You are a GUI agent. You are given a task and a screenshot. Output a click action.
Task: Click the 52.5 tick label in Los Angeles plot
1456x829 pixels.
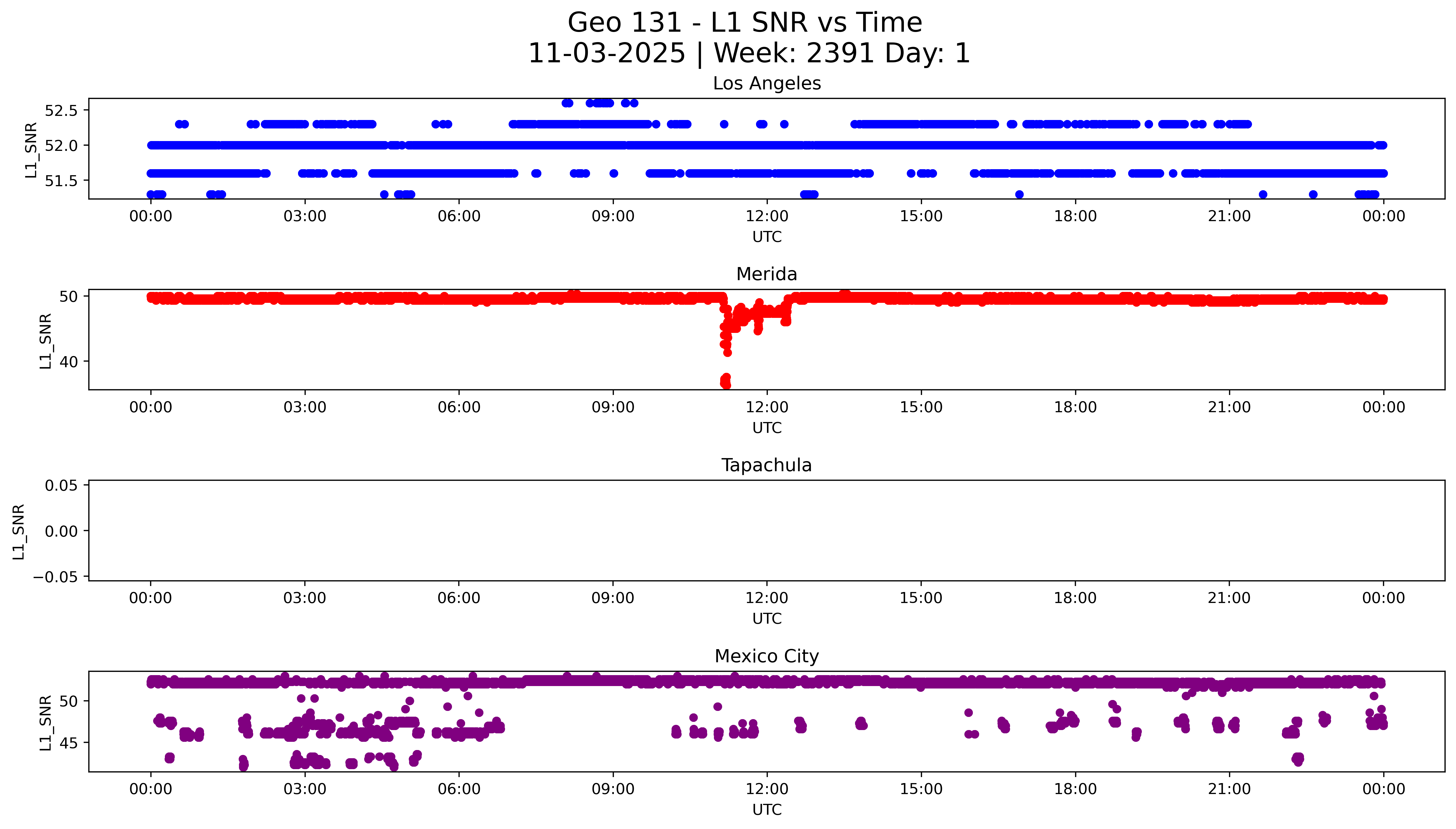coord(61,110)
